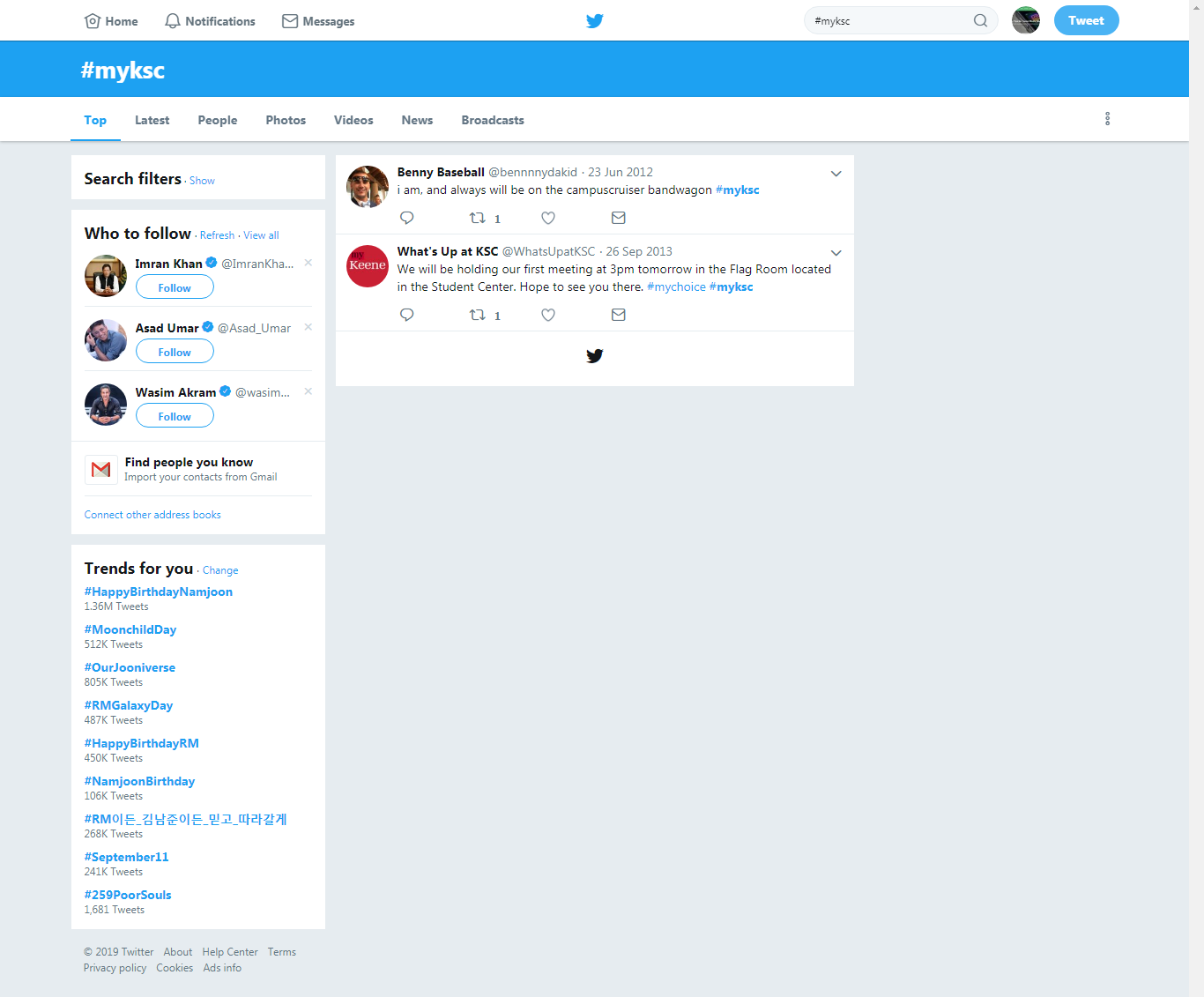Switch to the News tab
Viewport: 1204px width, 997px height.
coord(417,120)
